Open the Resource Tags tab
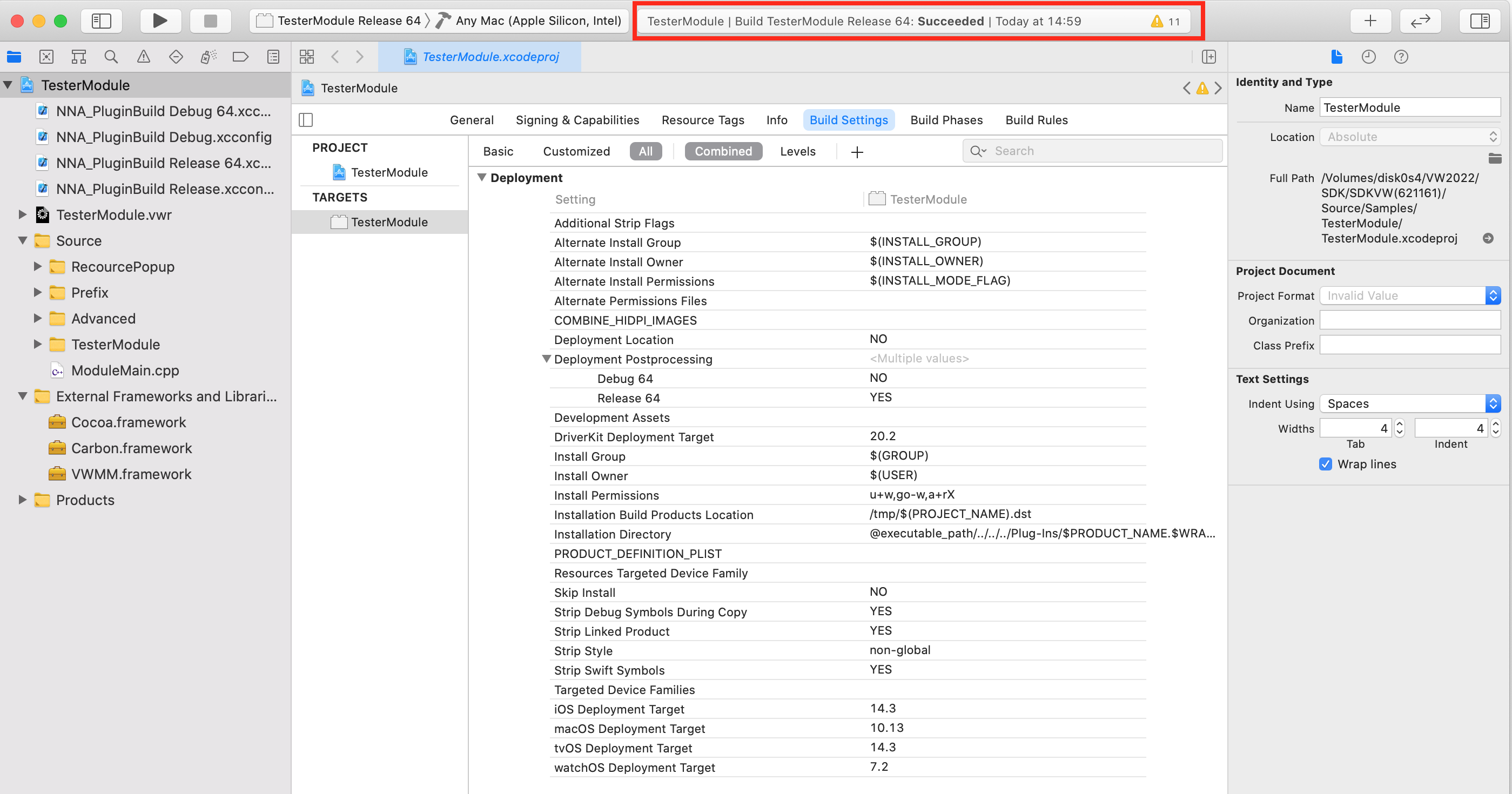1512x794 pixels. point(703,120)
